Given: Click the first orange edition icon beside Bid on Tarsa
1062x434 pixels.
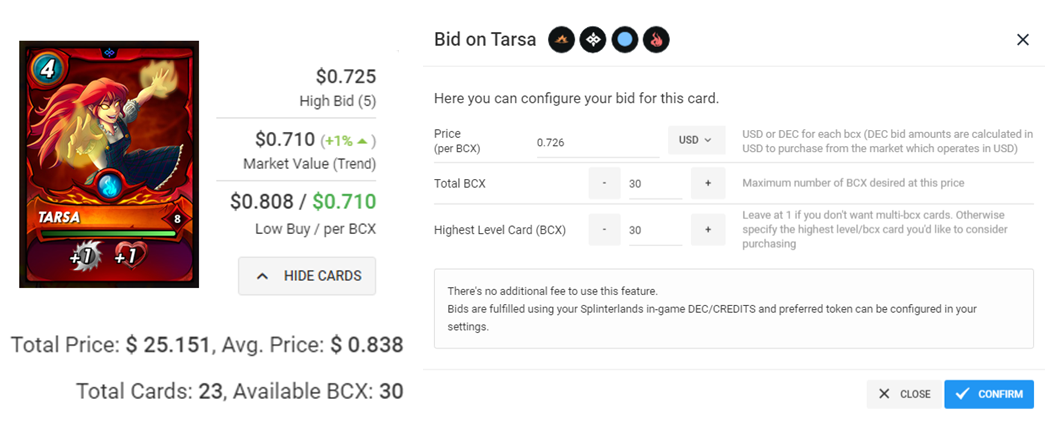Looking at the screenshot, I should click(x=561, y=40).
